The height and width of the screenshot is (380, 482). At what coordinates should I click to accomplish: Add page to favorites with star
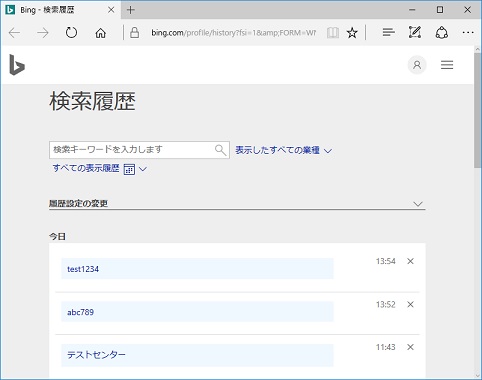(352, 33)
